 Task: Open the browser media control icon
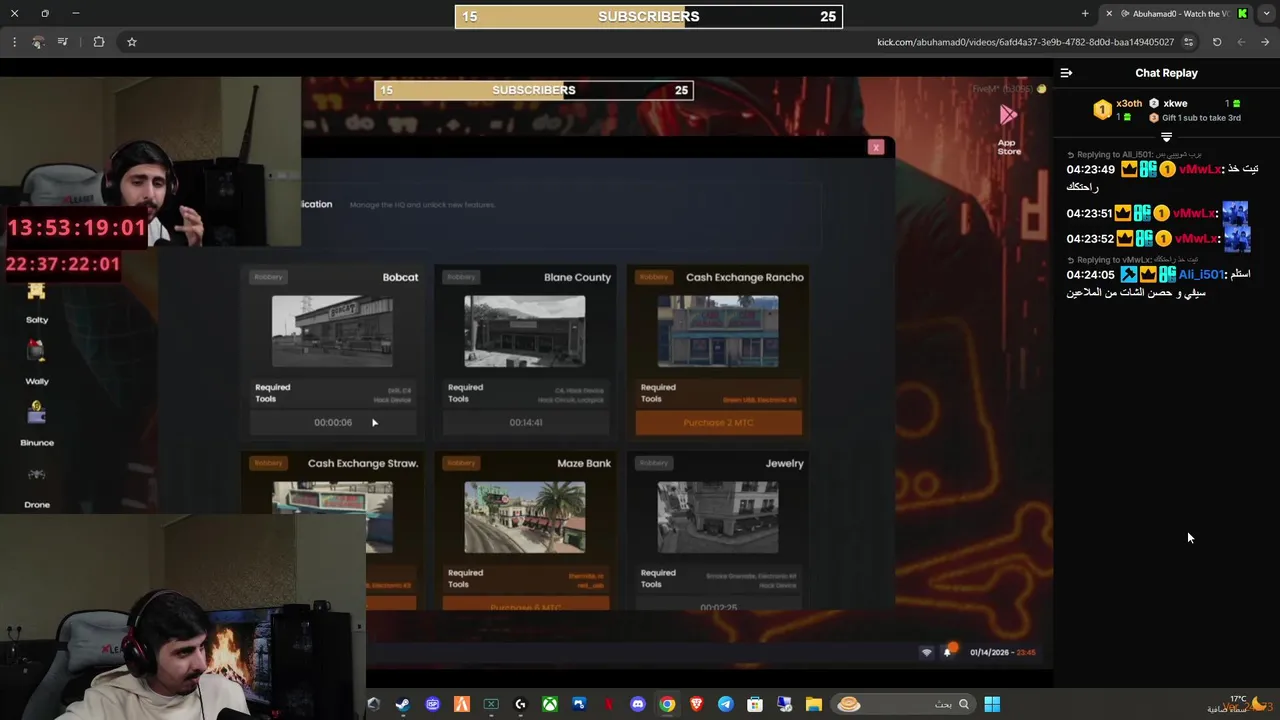click(x=63, y=42)
